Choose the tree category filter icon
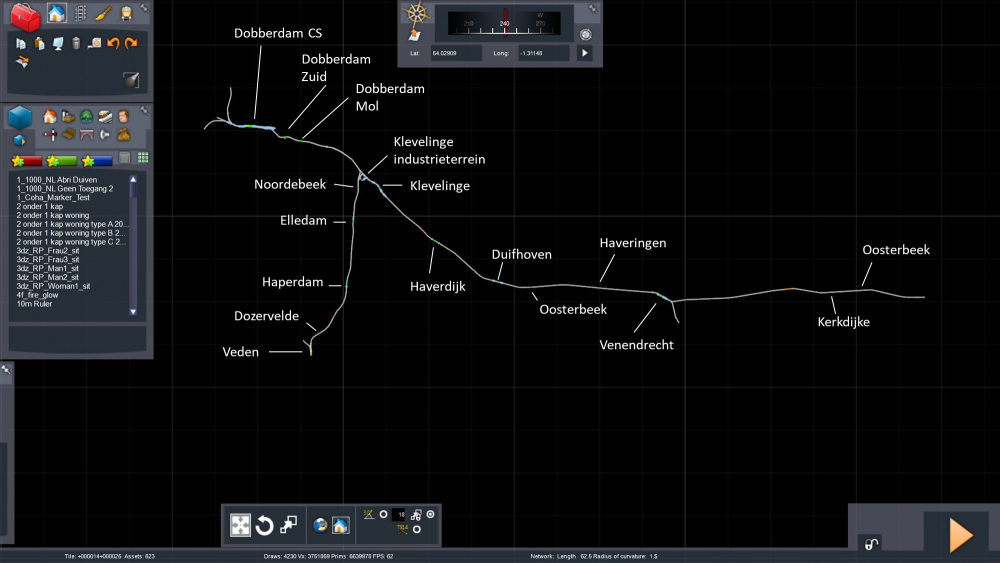This screenshot has height=563, width=1000. [x=86, y=117]
